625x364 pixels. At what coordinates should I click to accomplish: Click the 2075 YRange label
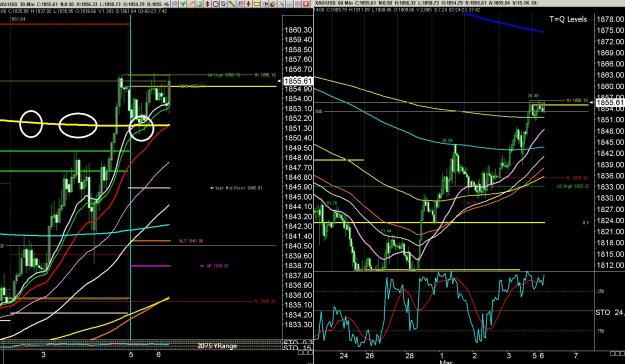pyautogui.click(x=217, y=346)
